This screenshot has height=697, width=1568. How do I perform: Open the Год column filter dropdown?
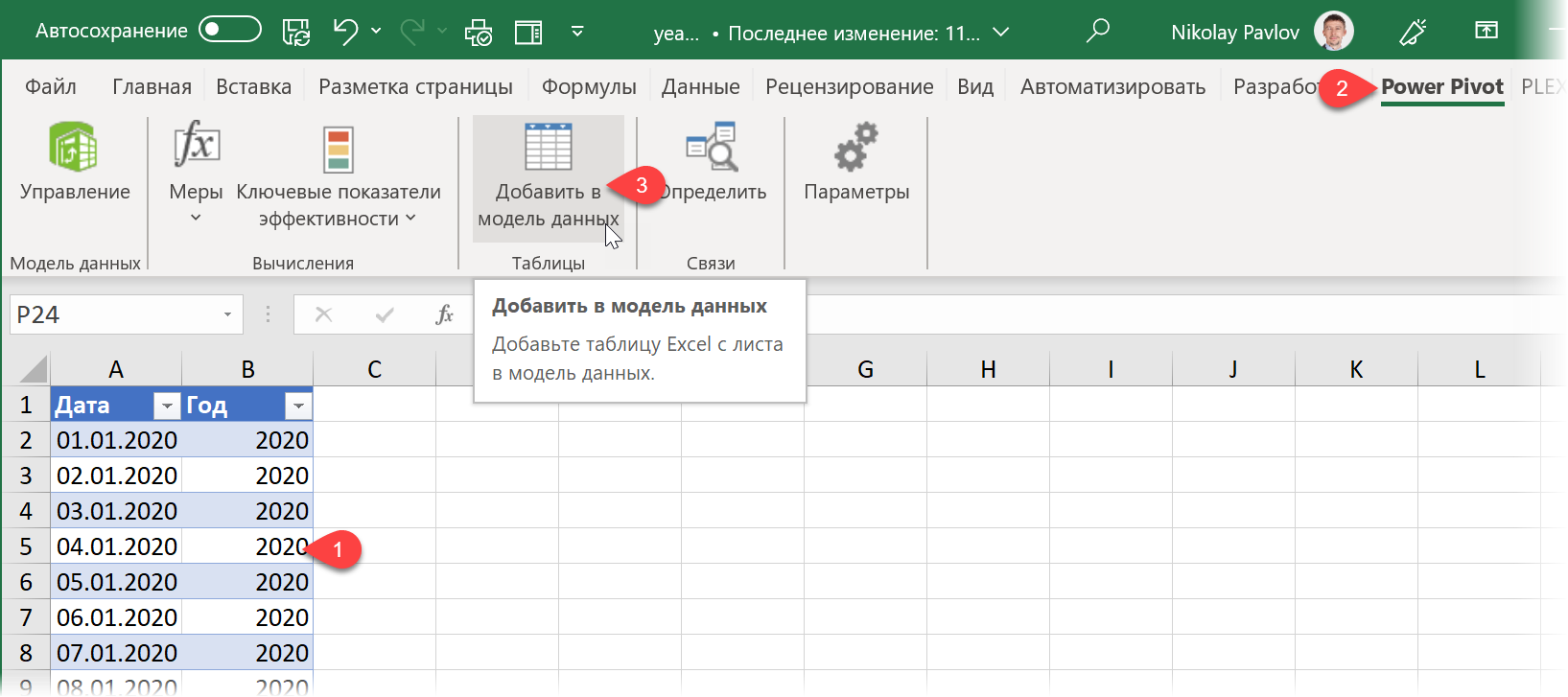(x=298, y=407)
